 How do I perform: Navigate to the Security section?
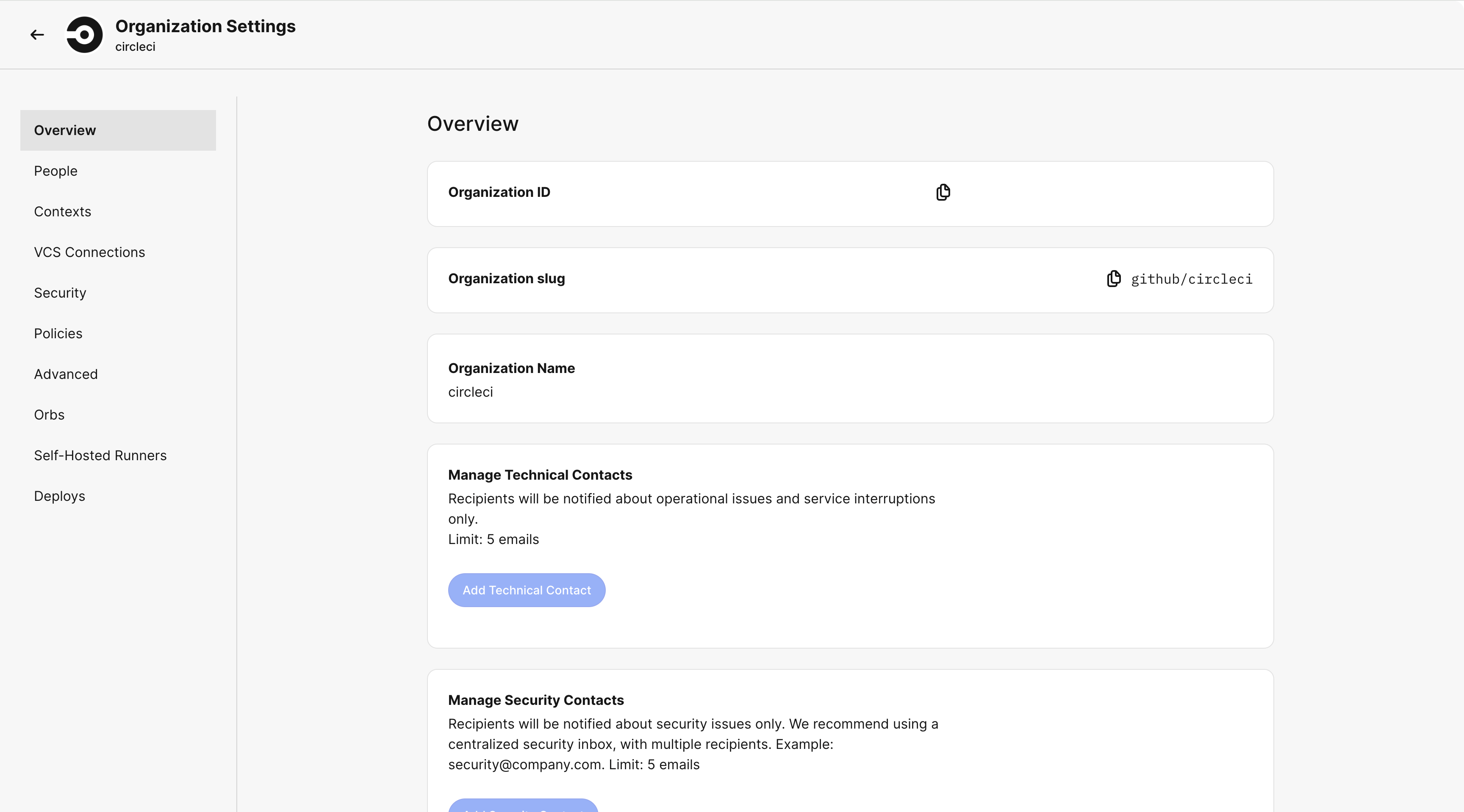click(x=60, y=293)
